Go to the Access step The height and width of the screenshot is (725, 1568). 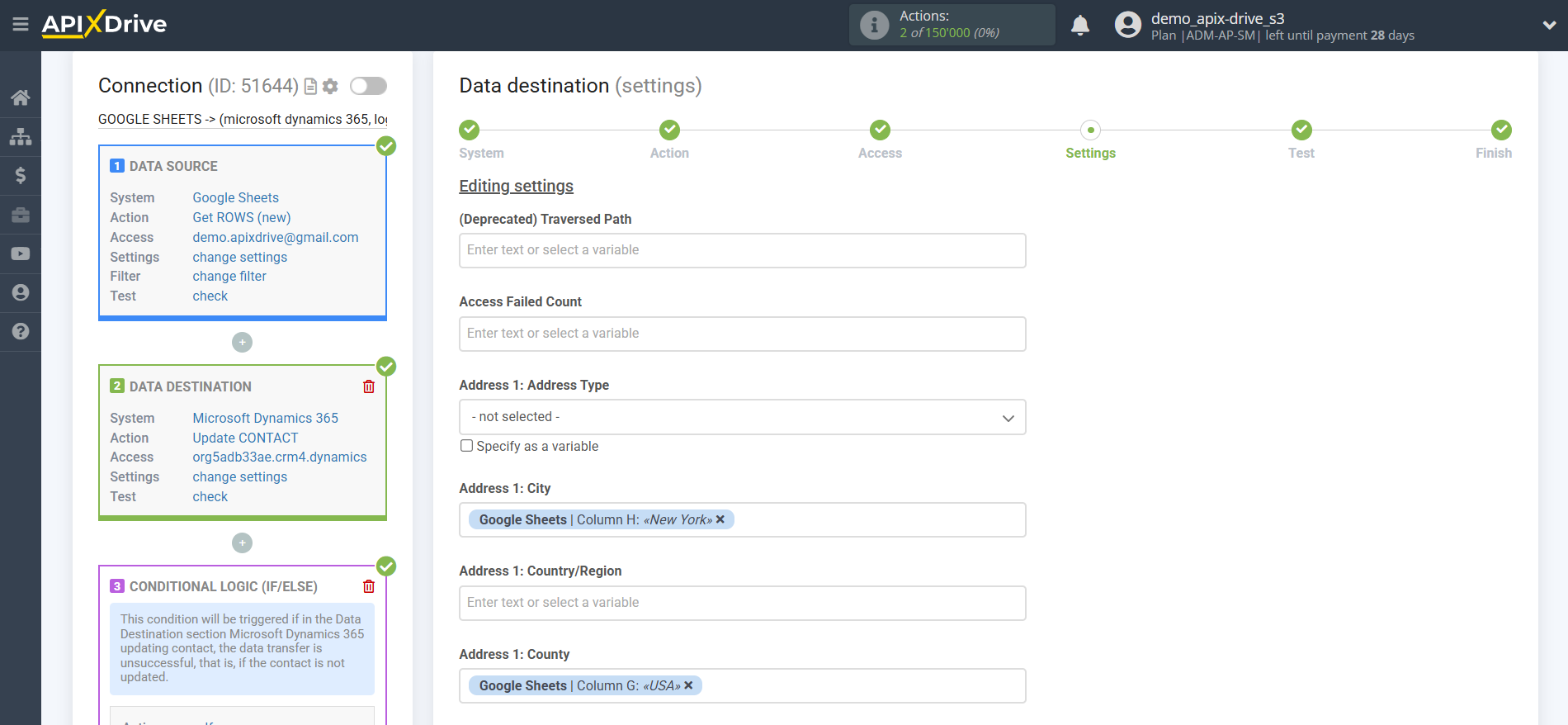[x=880, y=130]
